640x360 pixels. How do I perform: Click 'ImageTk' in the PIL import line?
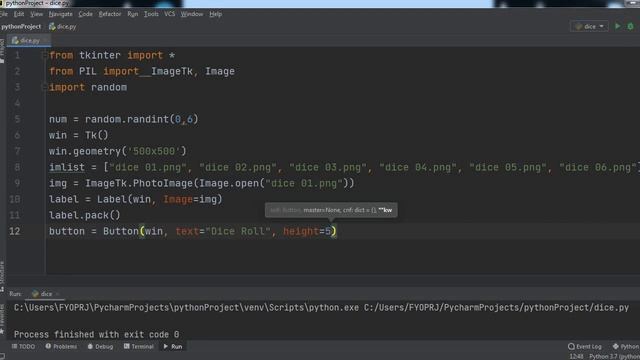coord(172,71)
